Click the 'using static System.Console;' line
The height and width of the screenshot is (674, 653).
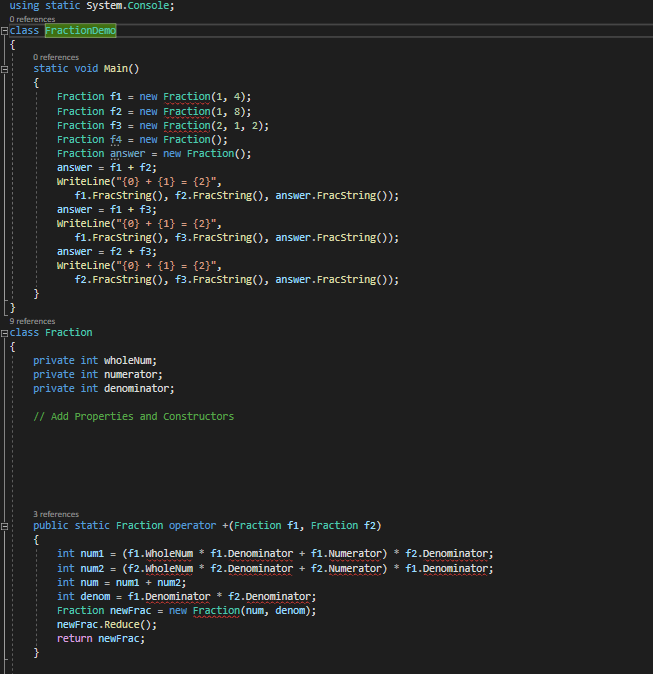92,6
